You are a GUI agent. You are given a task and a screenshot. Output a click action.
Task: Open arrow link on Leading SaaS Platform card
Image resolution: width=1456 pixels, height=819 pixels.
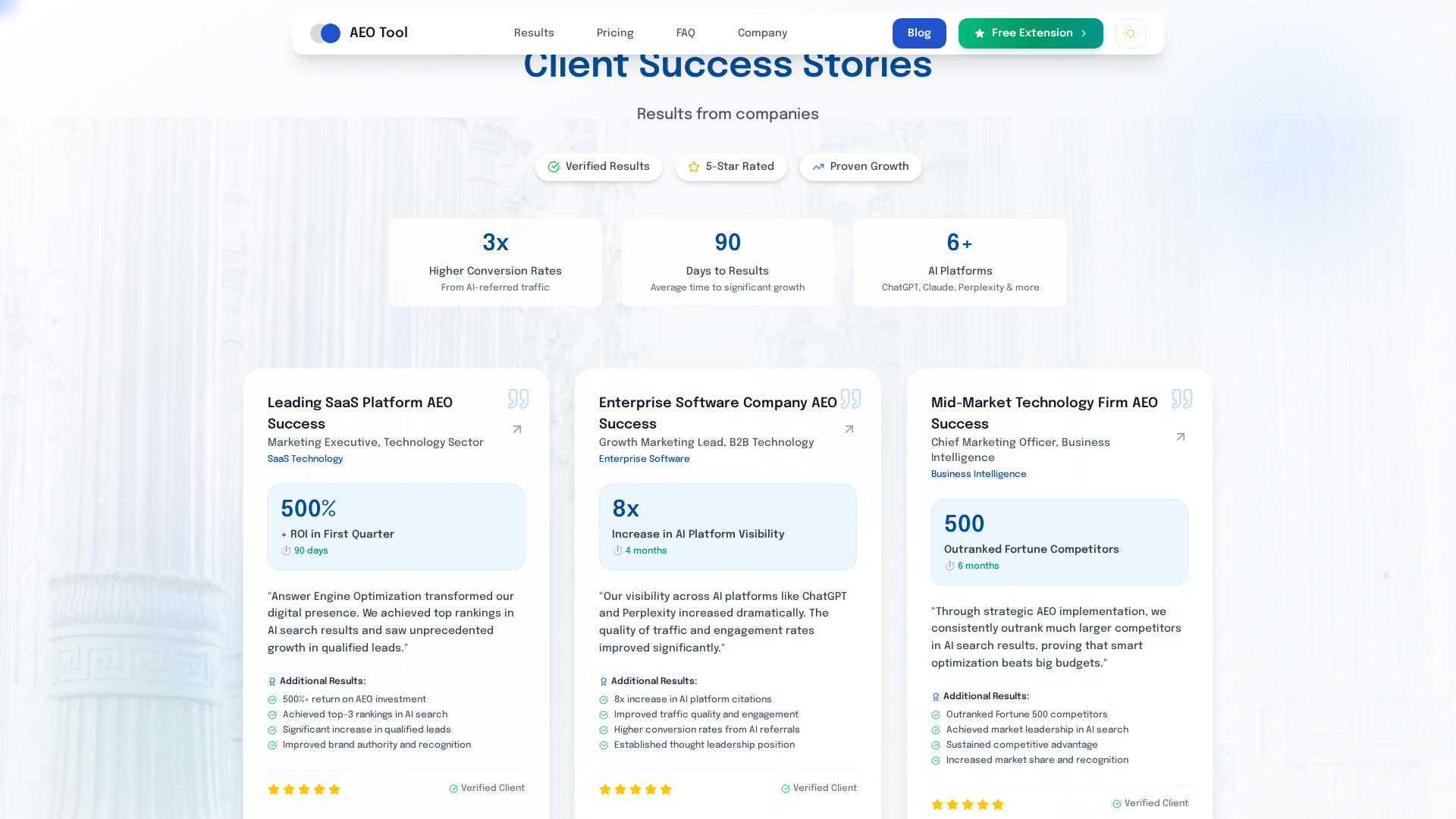point(517,429)
